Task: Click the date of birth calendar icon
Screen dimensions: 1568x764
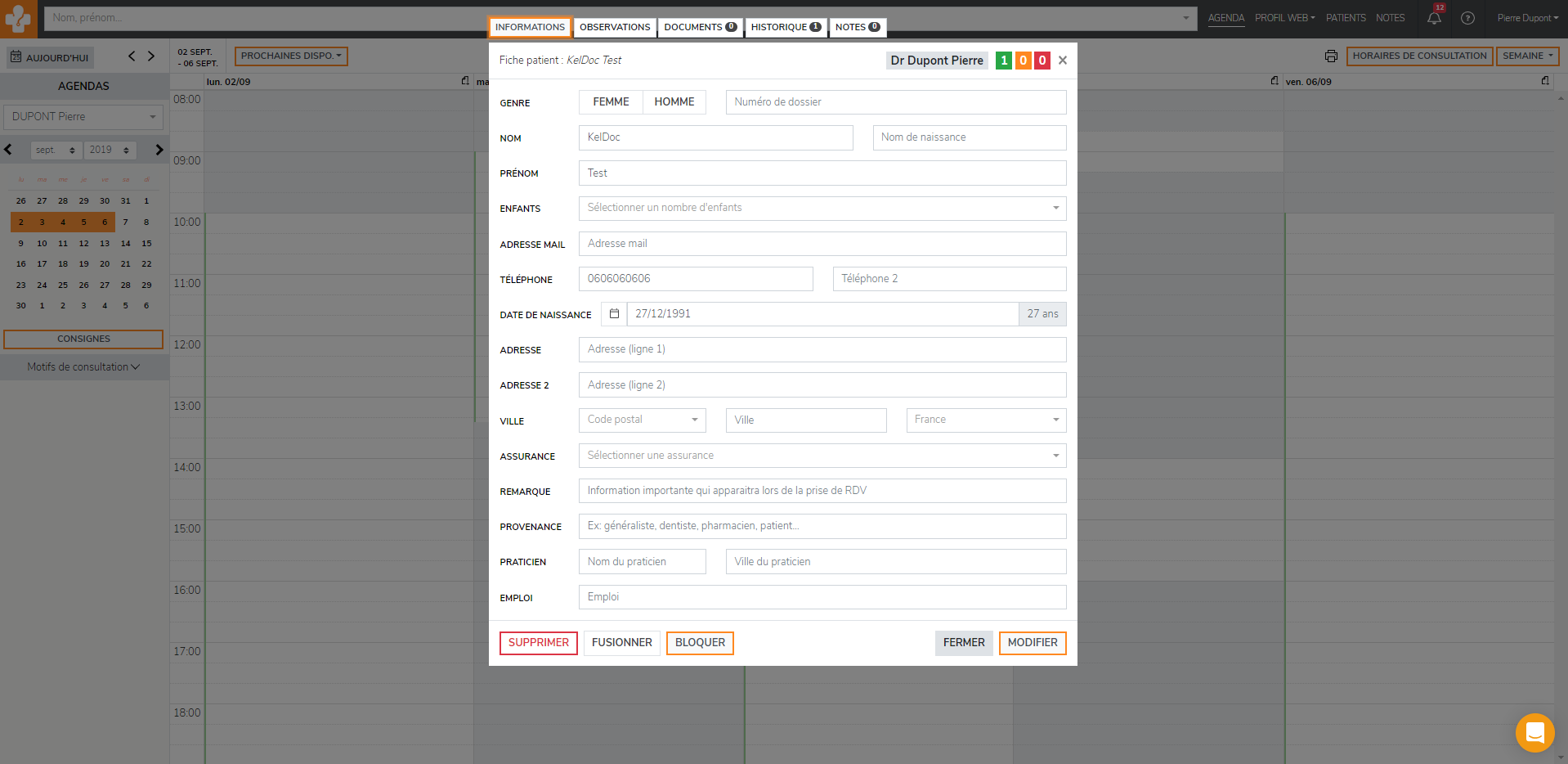Action: [614, 314]
